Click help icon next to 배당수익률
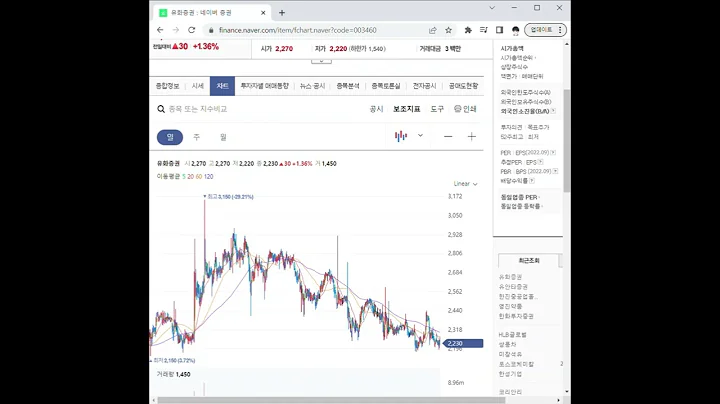Viewport: 720px width, 404px height. pos(532,181)
